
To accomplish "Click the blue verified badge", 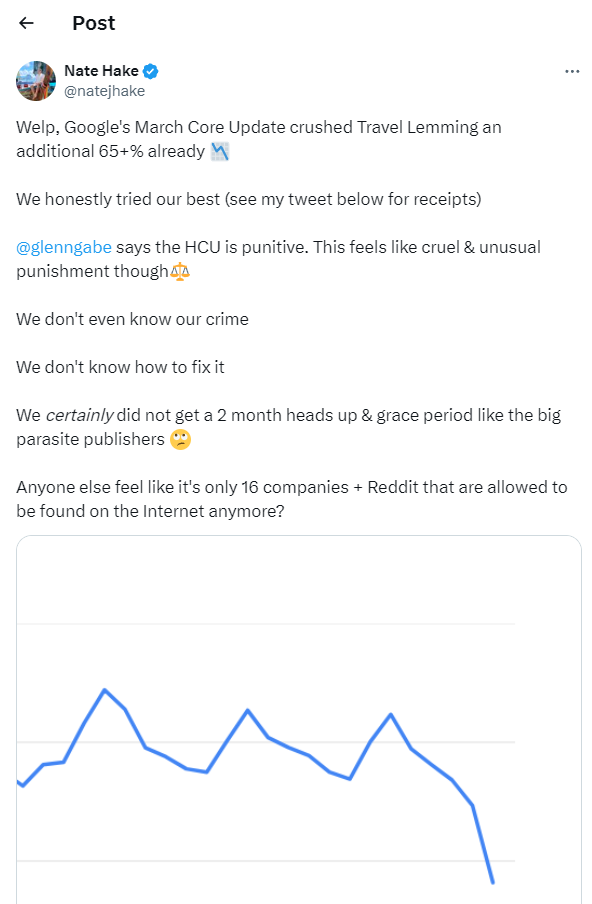I will click(x=151, y=71).
